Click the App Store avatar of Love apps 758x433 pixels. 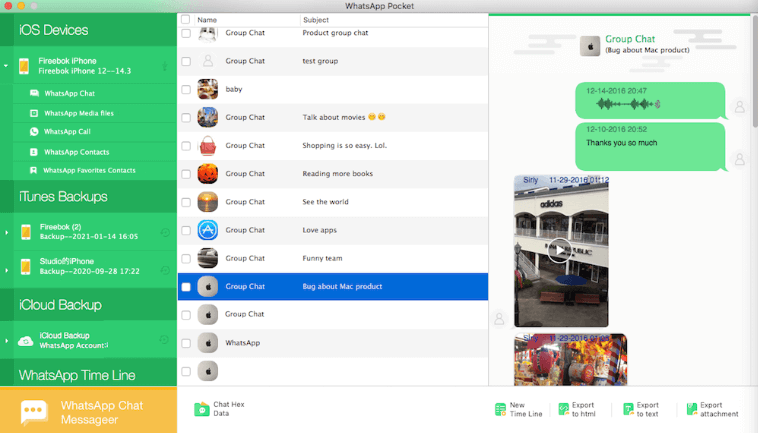[207, 230]
